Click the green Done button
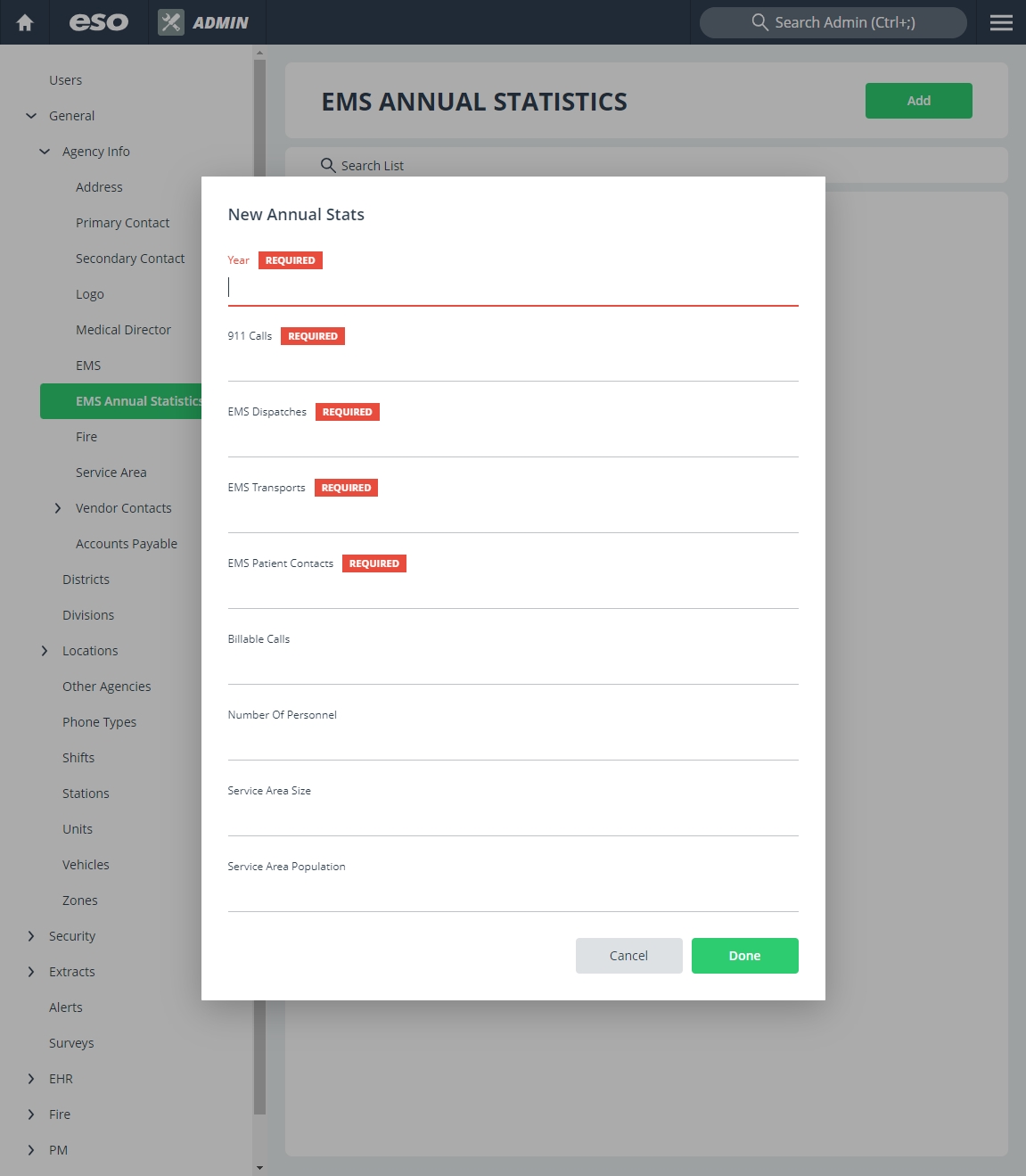 pos(745,956)
